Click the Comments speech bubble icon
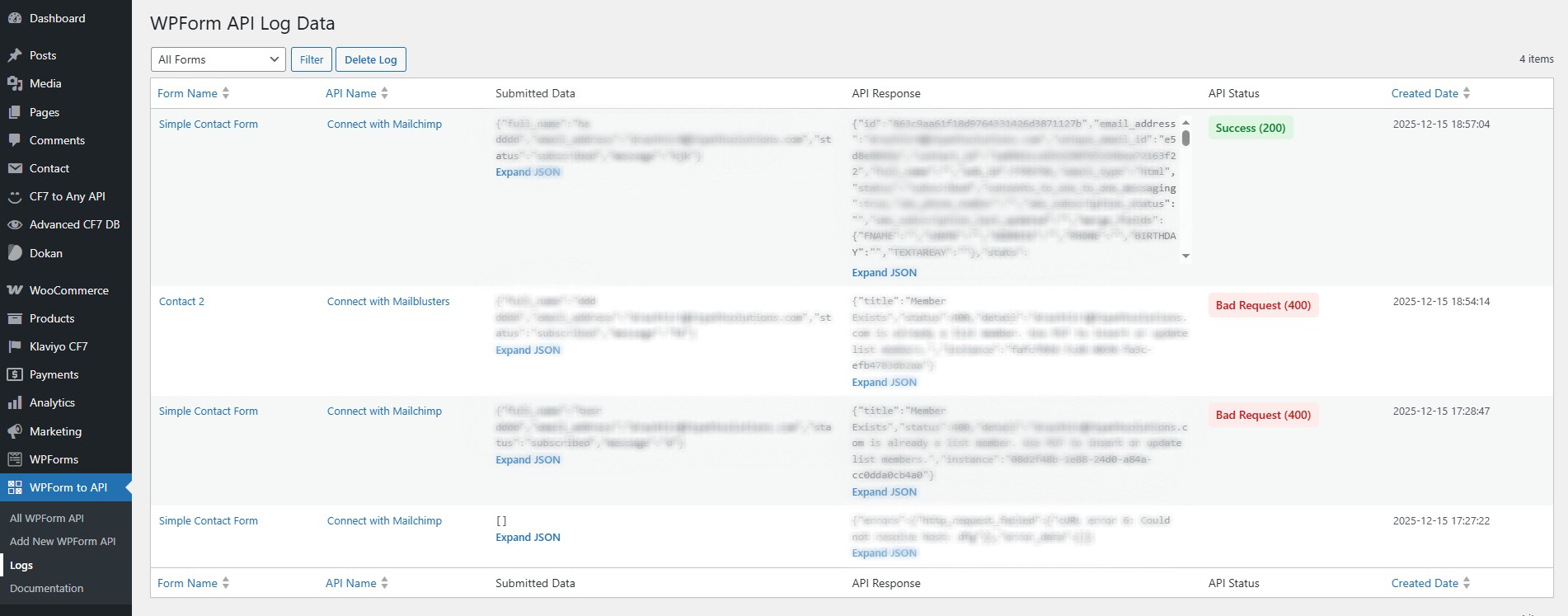 pos(15,140)
